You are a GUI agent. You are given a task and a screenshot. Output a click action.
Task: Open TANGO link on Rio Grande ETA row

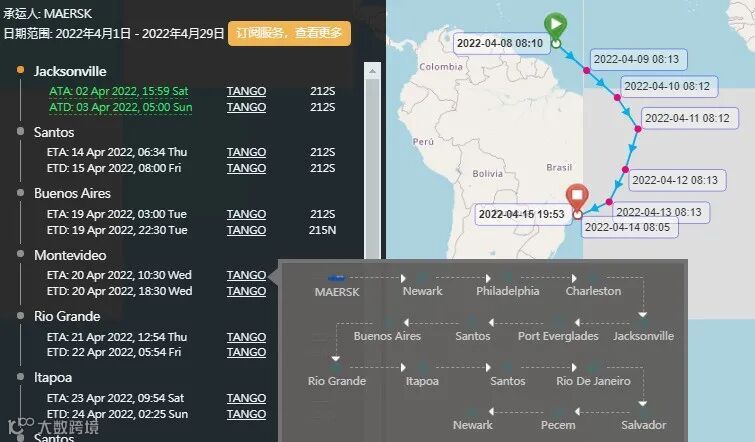[246, 337]
